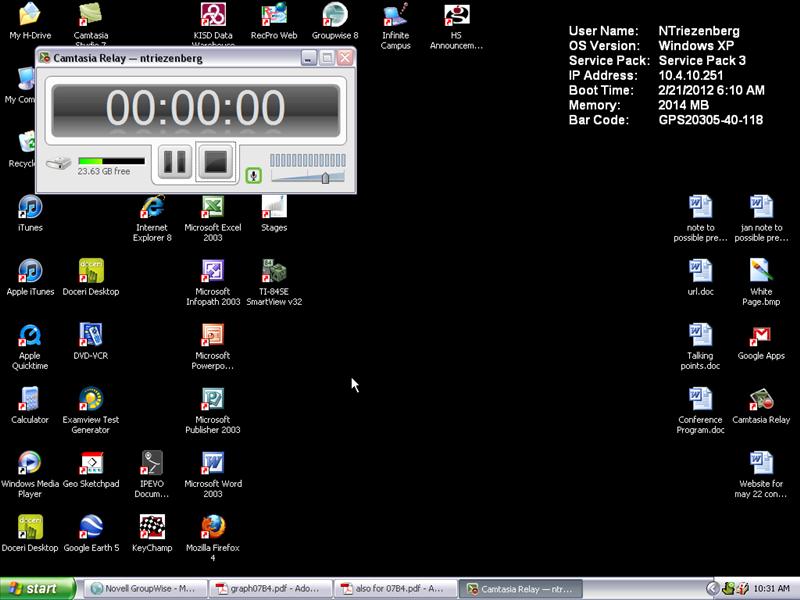Viewport: 800px width, 600px height.
Task: Select the Stages desktop icon
Action: click(x=274, y=213)
